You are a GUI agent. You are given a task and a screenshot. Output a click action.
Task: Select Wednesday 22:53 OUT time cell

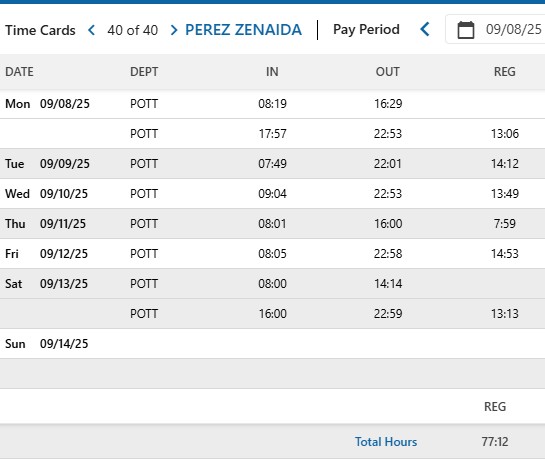388,194
